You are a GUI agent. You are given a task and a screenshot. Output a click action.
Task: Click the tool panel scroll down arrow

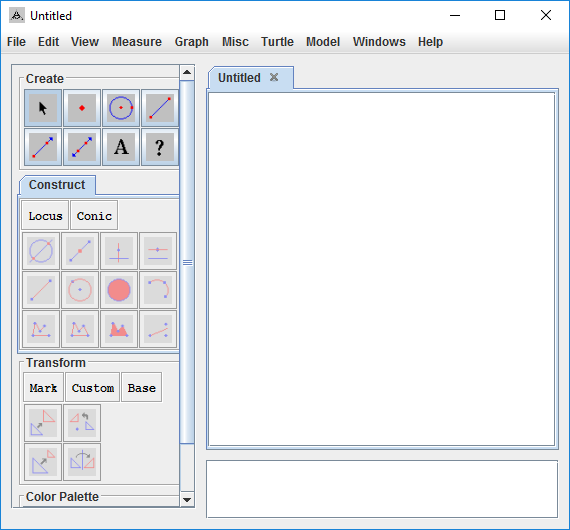point(187,499)
